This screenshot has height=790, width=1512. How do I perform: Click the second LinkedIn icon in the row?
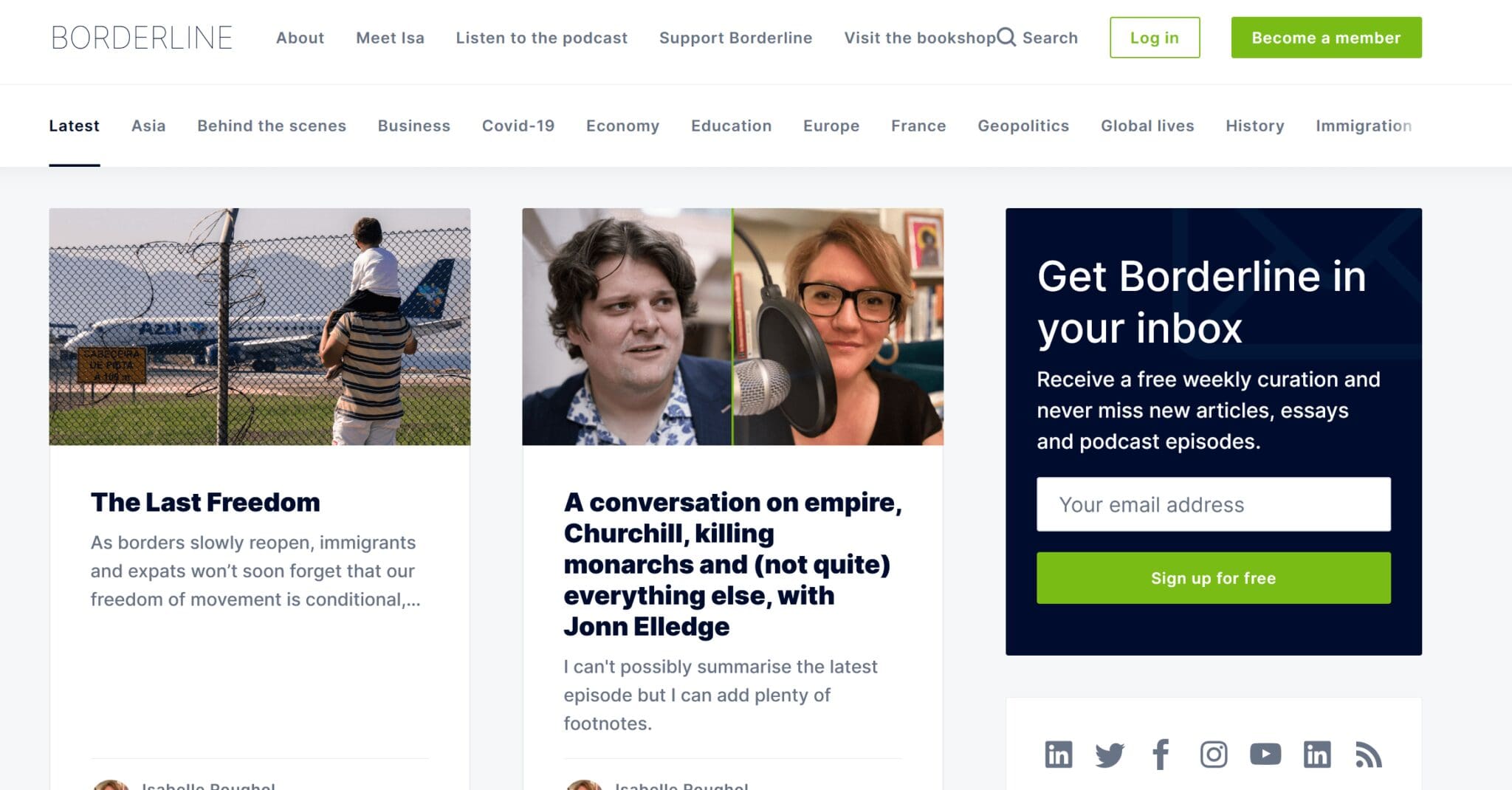click(x=1318, y=755)
